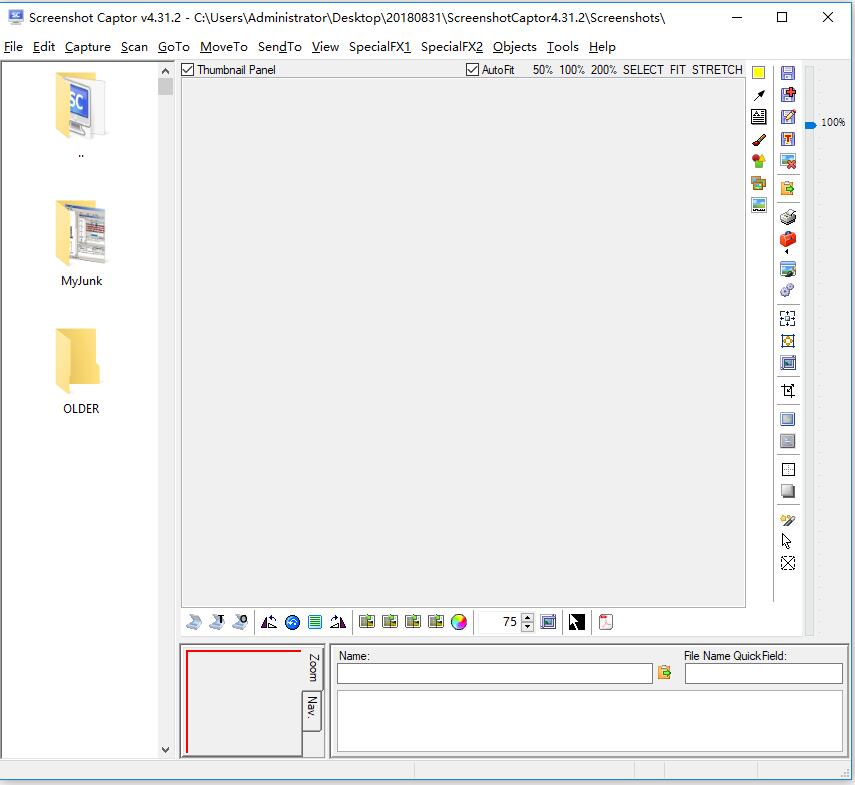Click the scanner icon marked O
The width and height of the screenshot is (855, 785).
pyautogui.click(x=240, y=622)
